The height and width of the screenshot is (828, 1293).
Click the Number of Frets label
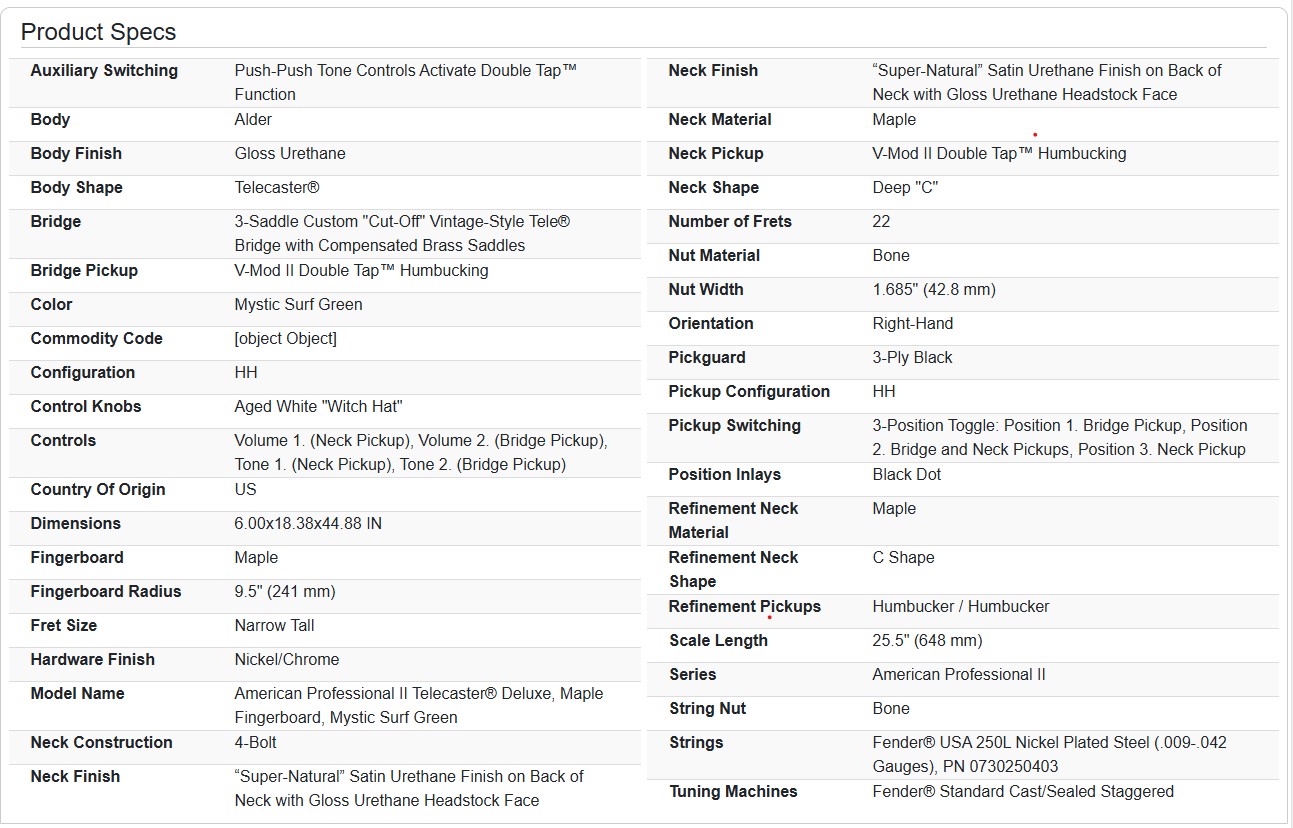[x=730, y=222]
